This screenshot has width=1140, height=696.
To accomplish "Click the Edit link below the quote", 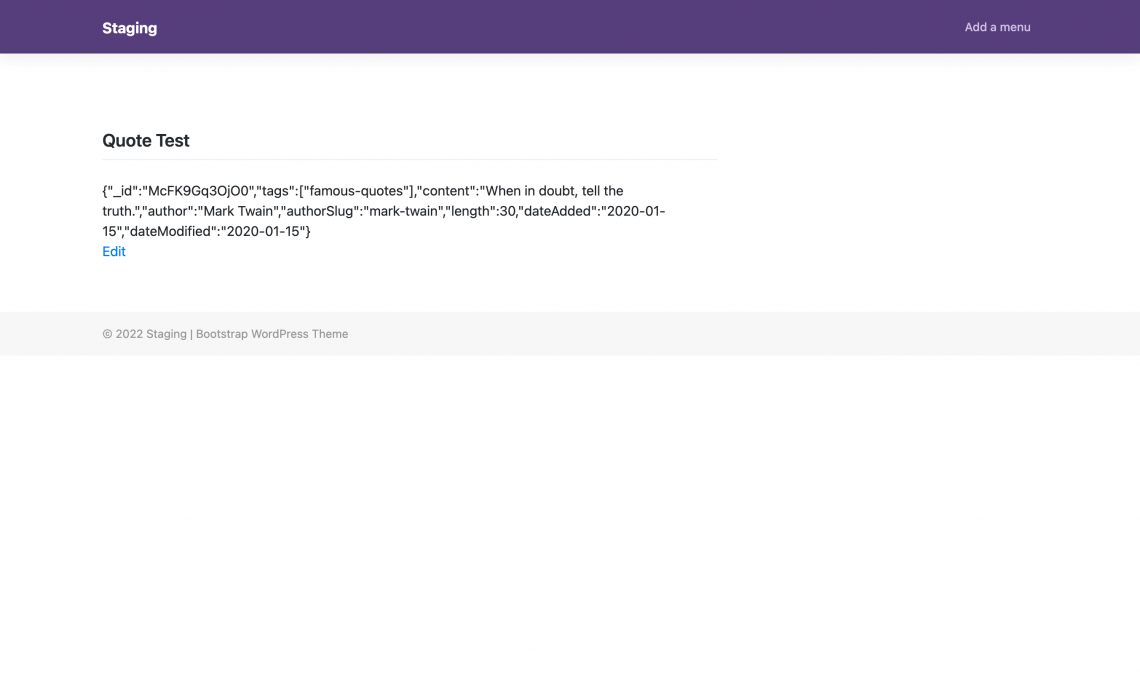I will pos(113,251).
